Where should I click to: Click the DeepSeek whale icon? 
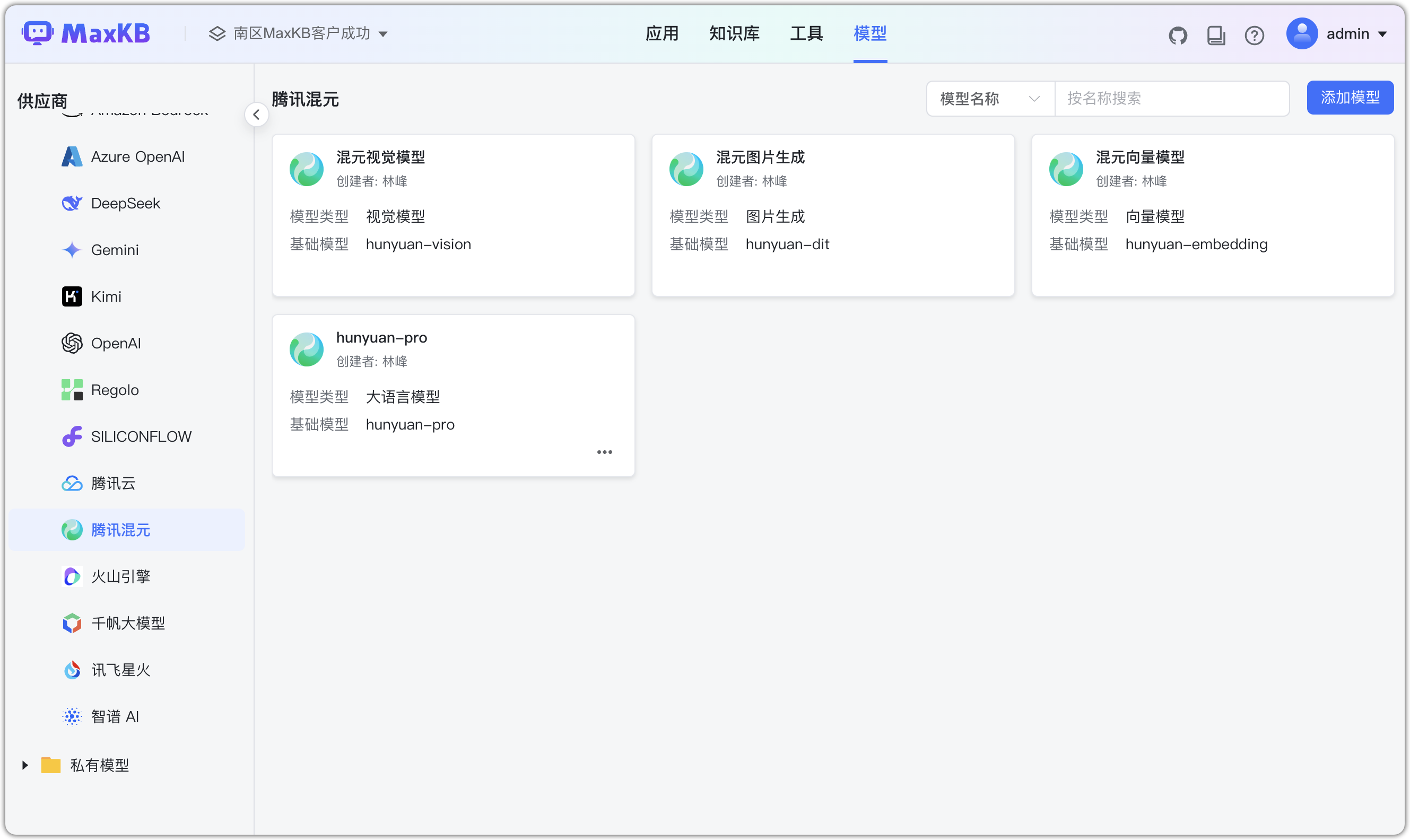point(72,203)
